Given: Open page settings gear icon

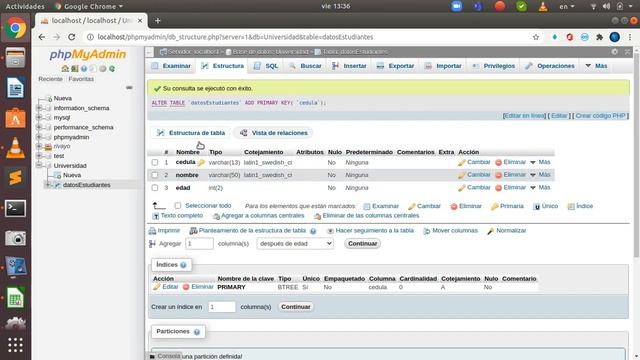Looking at the screenshot, I should click(x=615, y=52).
